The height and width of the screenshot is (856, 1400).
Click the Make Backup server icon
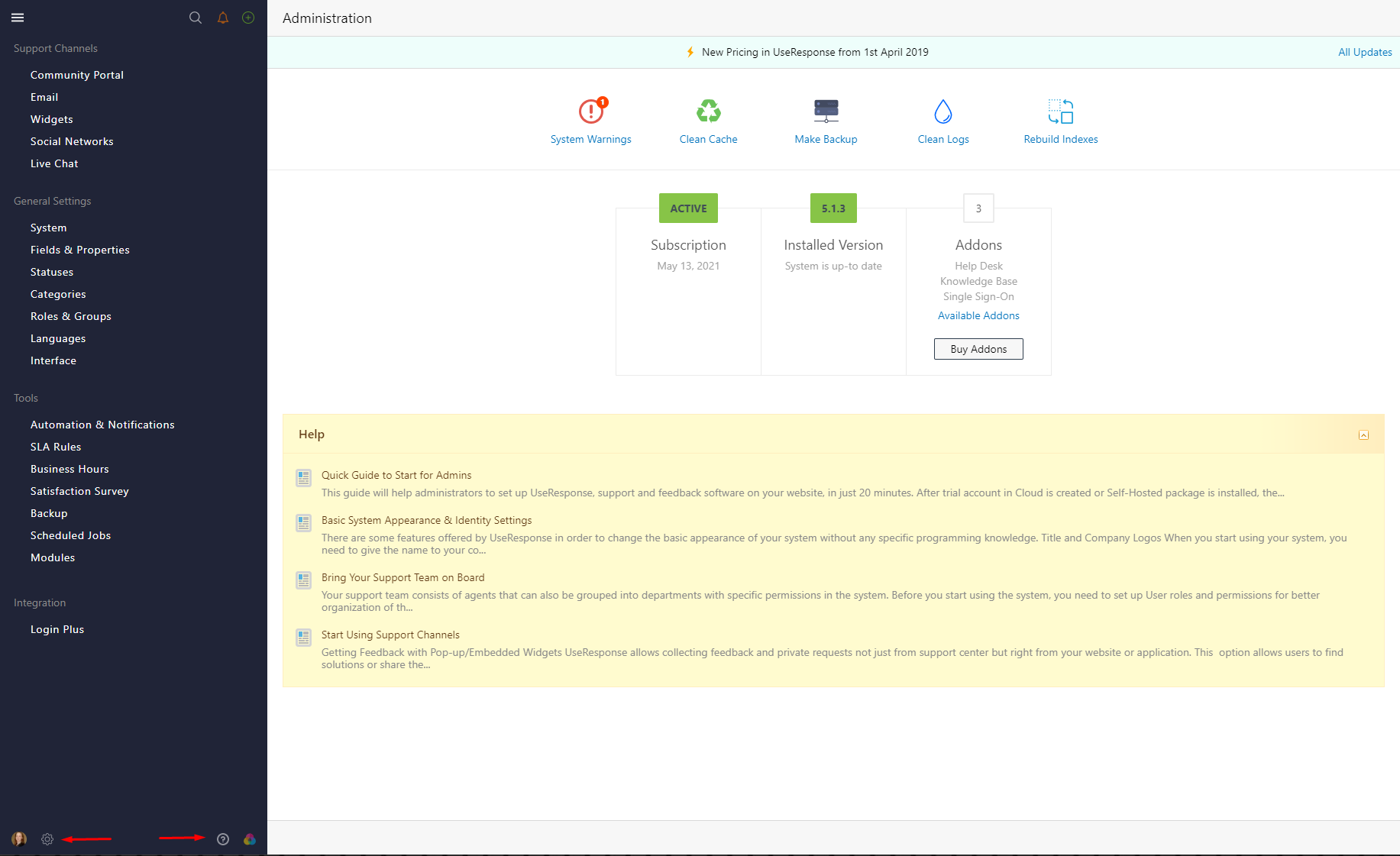coord(826,111)
